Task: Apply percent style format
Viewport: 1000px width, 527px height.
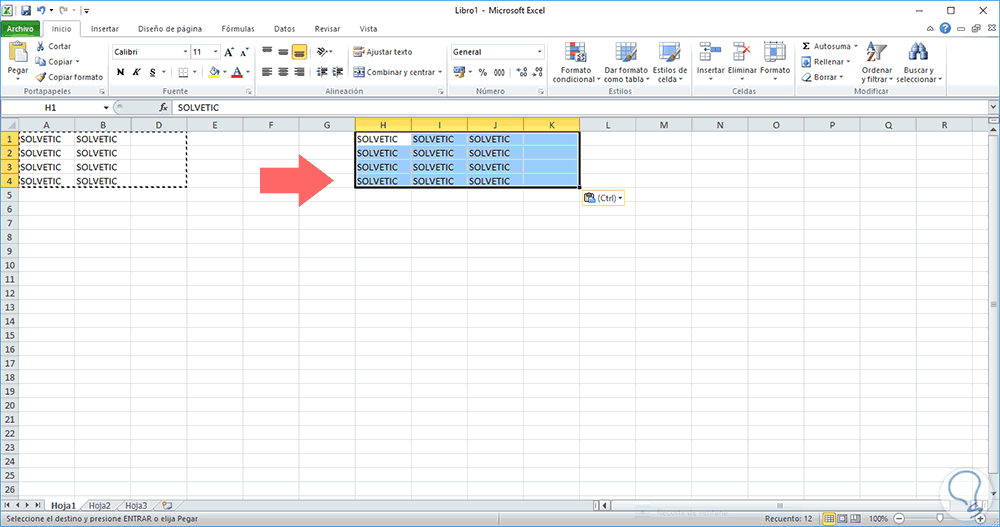Action: point(483,72)
